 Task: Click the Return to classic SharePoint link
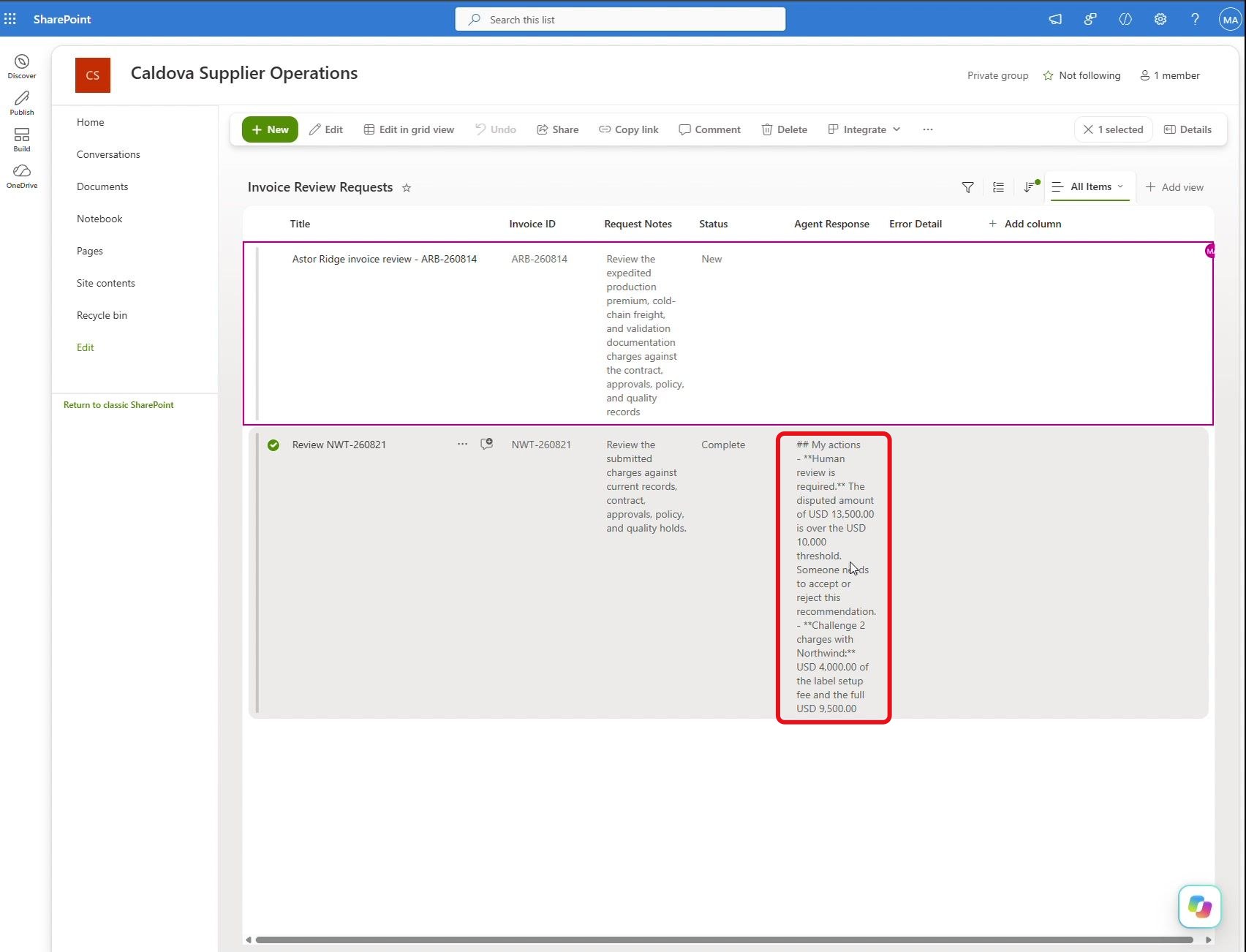[118, 405]
